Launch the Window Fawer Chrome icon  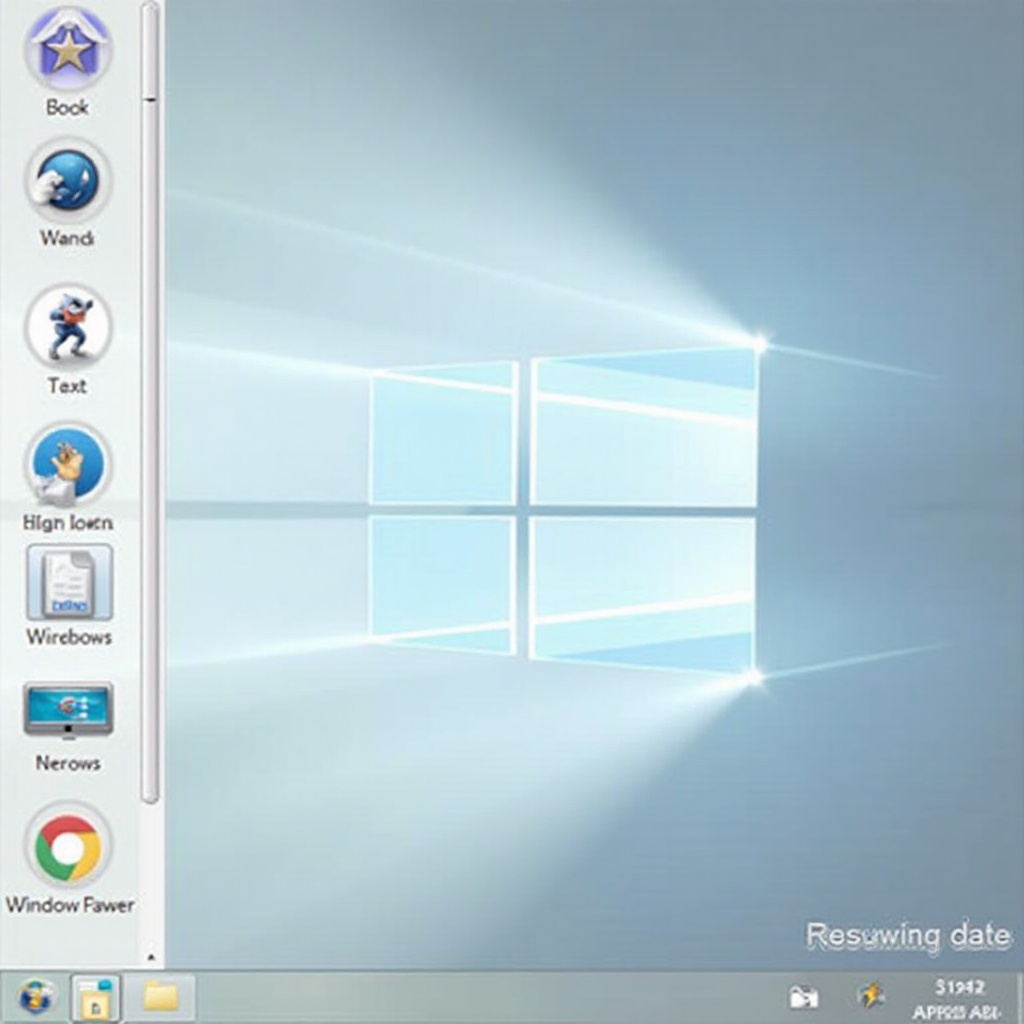point(68,847)
